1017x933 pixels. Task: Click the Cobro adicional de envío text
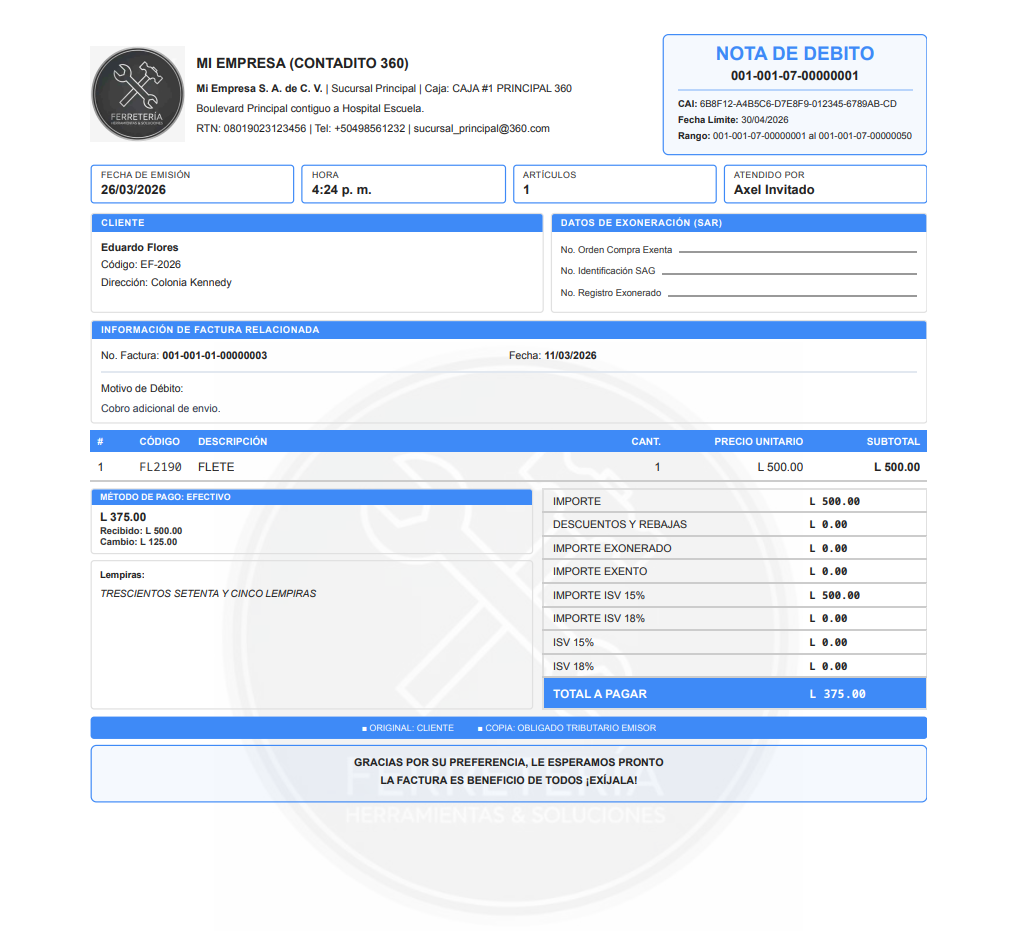click(161, 409)
